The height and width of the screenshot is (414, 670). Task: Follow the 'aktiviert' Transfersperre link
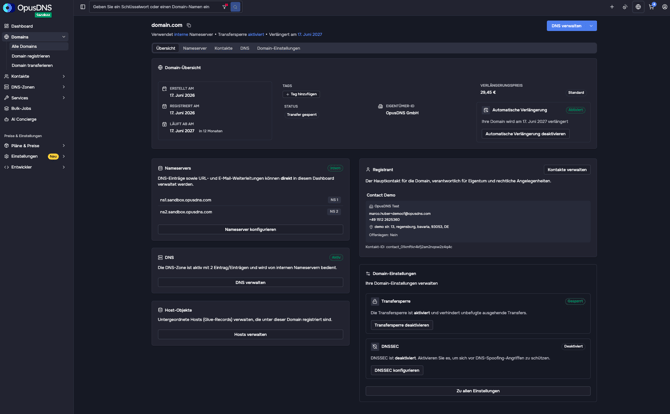(256, 35)
